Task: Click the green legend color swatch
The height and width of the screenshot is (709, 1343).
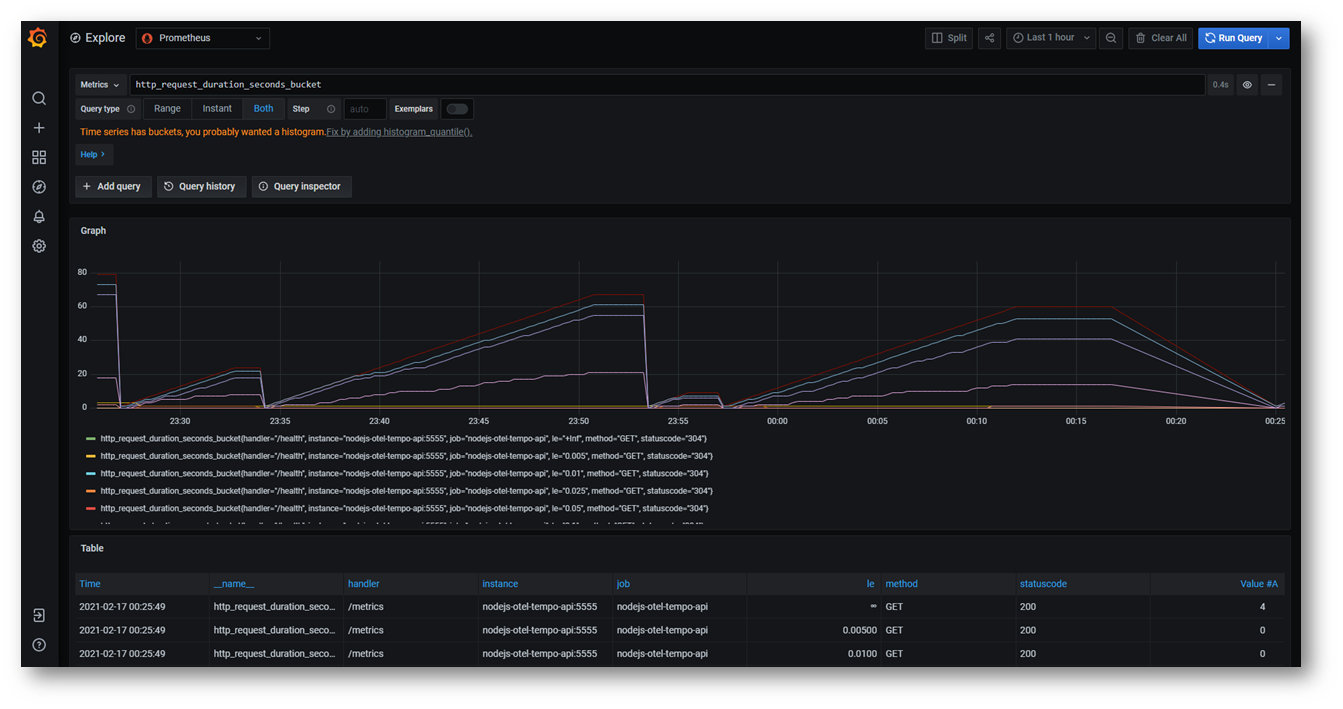Action: 91,439
